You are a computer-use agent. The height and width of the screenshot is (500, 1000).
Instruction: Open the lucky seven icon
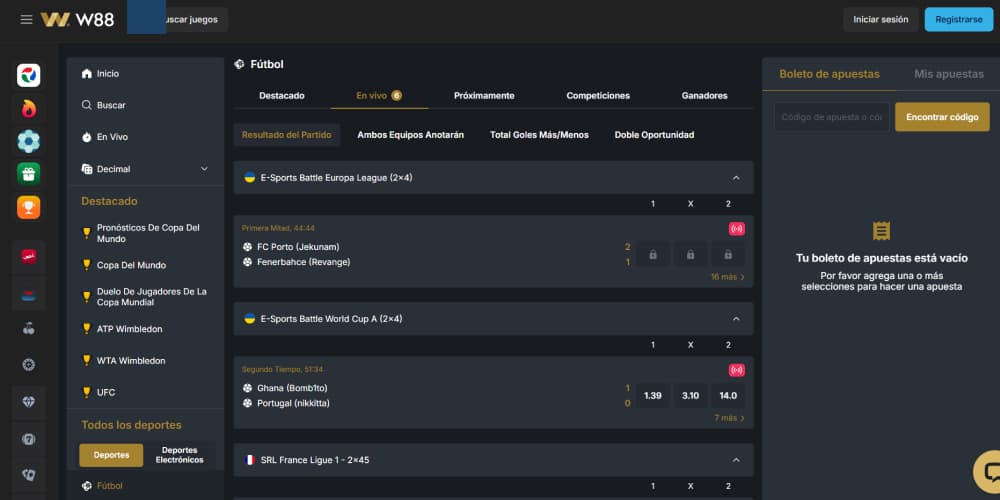(29, 439)
